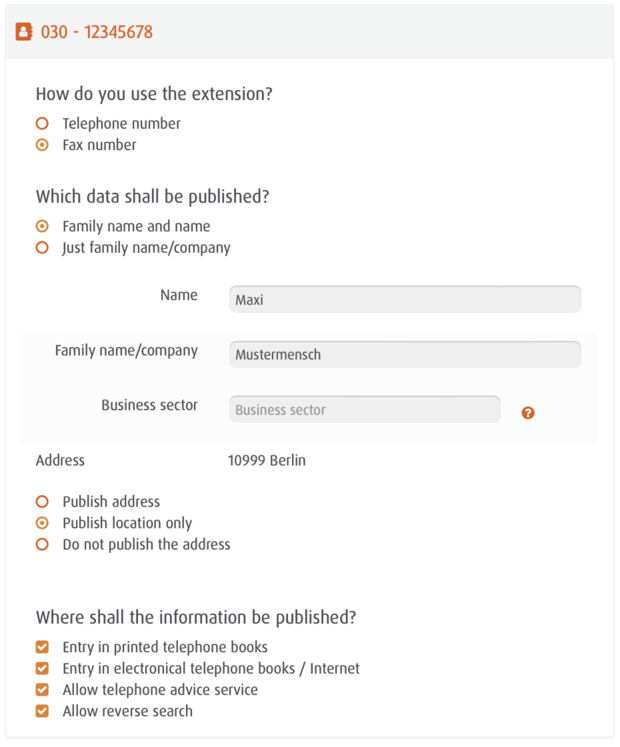Image resolution: width=620 pixels, height=747 pixels.
Task: Disable Allow telephone advice service checkbox
Action: coord(42,690)
